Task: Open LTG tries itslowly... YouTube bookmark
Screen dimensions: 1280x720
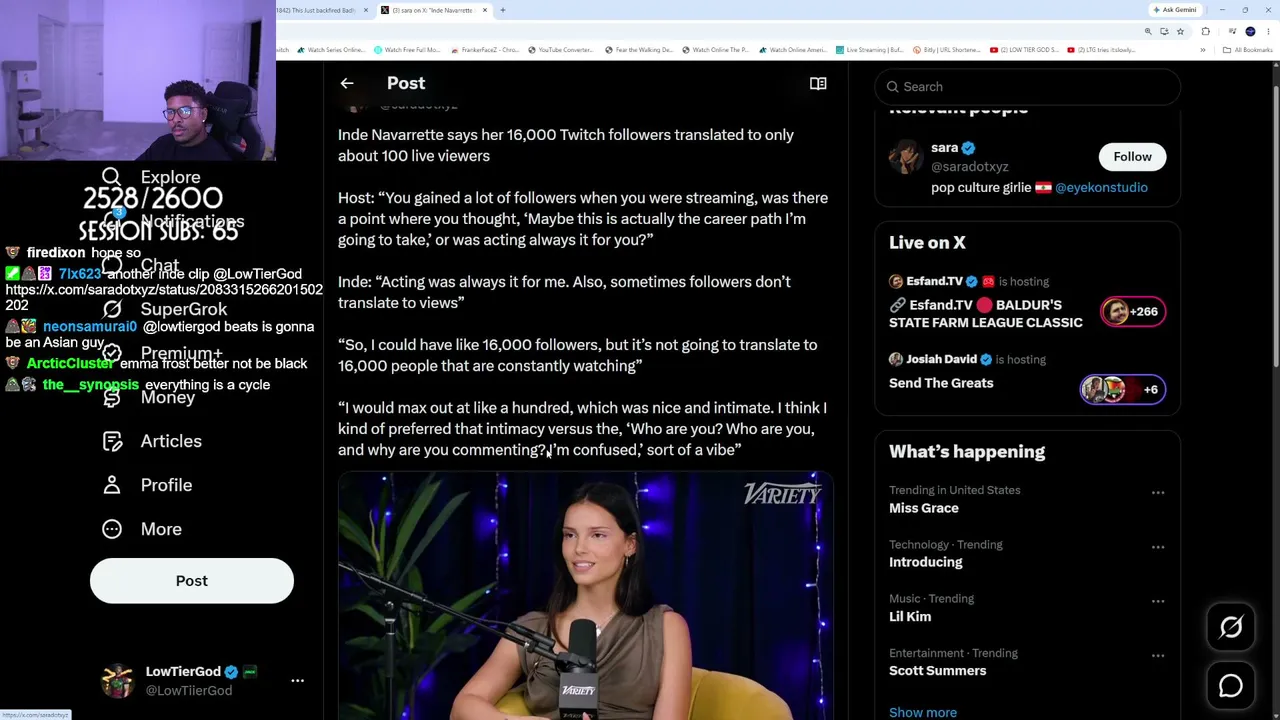Action: 1102,50
